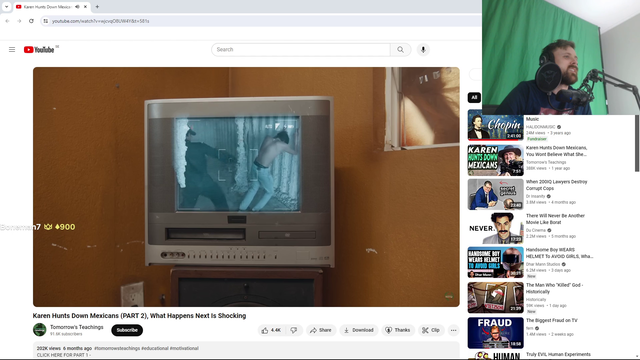Click the browser address bar URL

(x=101, y=21)
